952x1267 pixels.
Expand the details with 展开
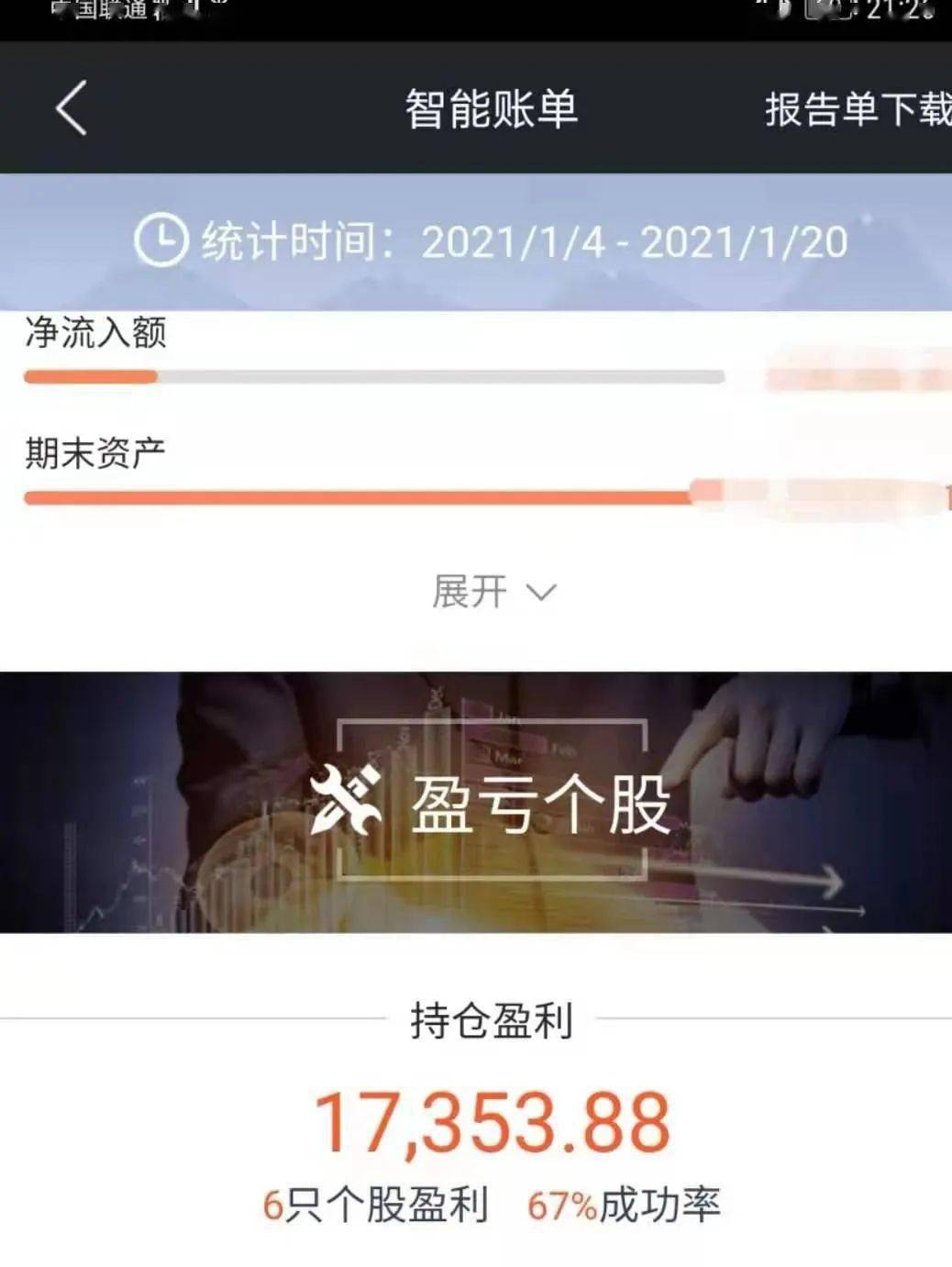point(493,592)
